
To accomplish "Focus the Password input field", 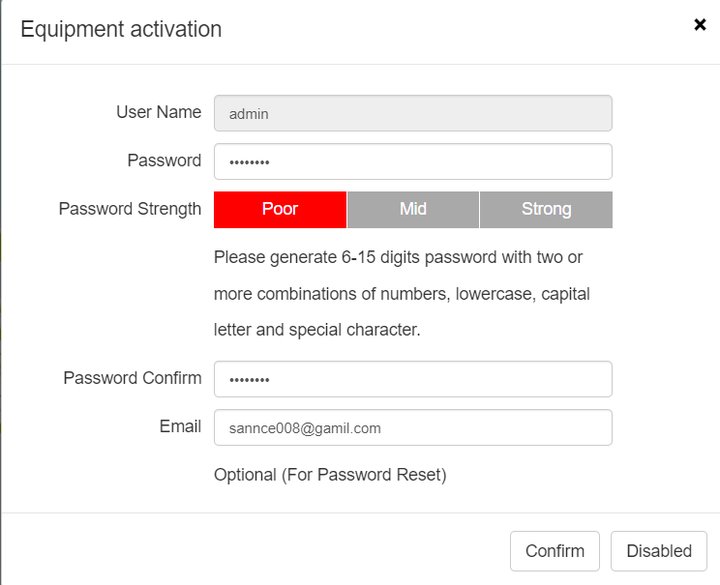I will pyautogui.click(x=413, y=162).
